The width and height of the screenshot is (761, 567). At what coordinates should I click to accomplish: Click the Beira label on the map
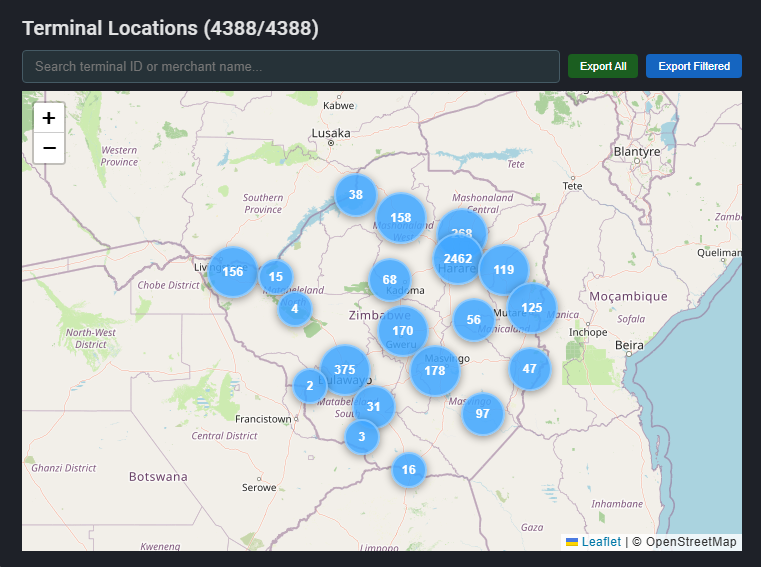coord(629,345)
